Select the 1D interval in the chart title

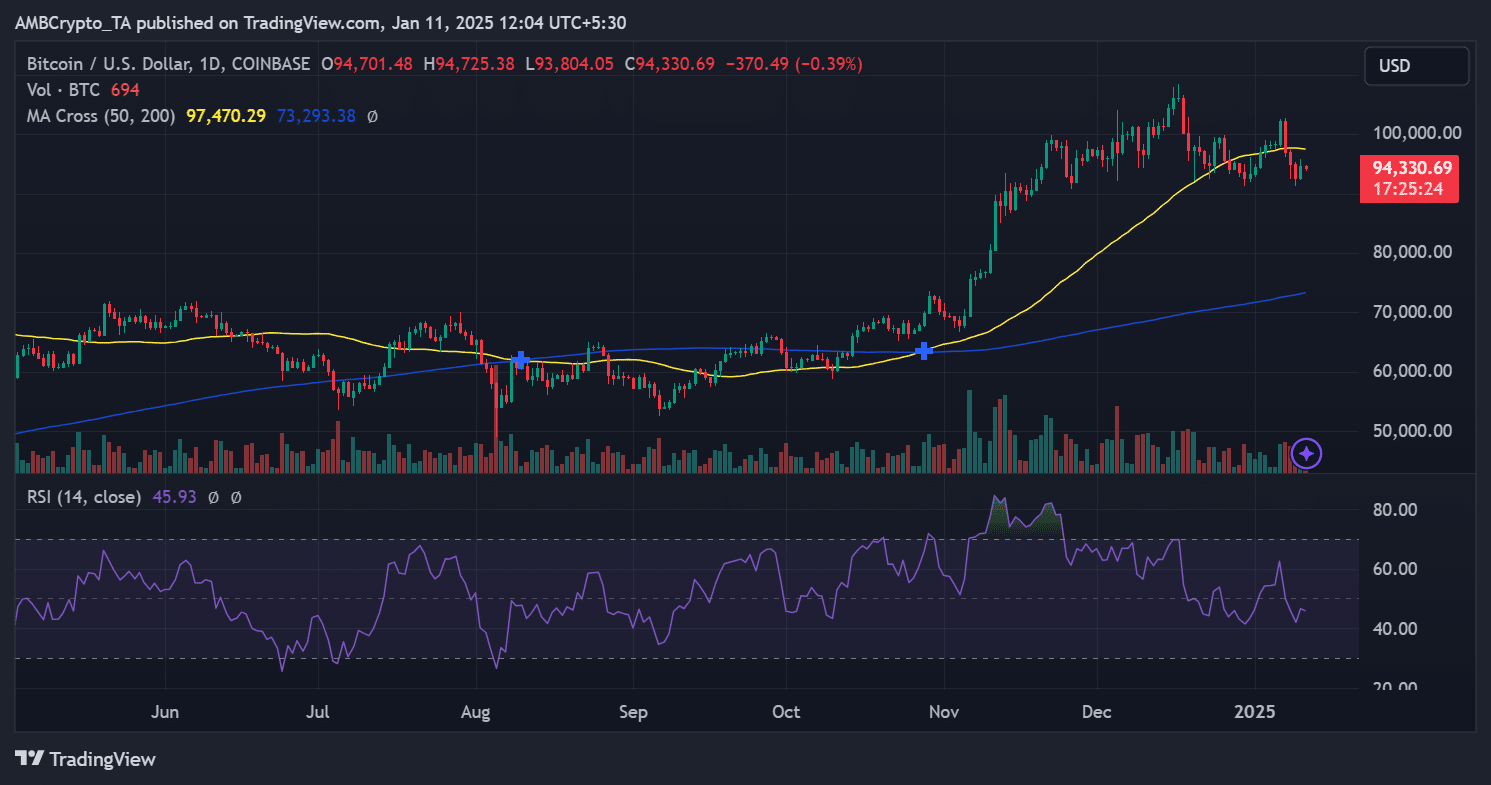(204, 63)
